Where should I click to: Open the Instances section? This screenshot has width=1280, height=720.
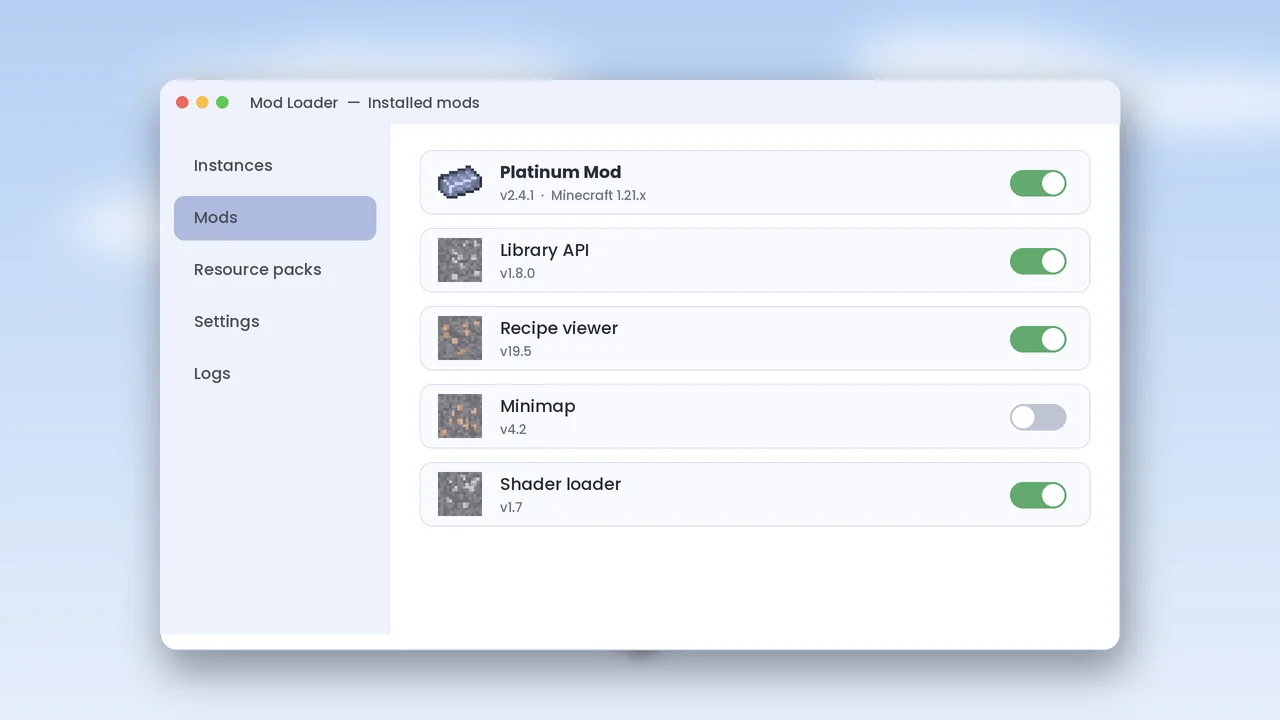click(x=275, y=166)
